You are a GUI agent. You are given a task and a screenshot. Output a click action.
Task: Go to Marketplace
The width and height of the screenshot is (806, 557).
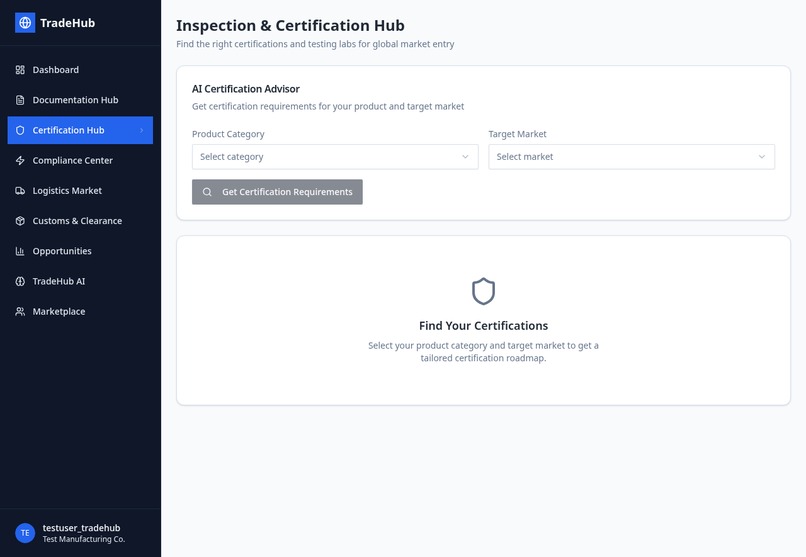(x=80, y=311)
